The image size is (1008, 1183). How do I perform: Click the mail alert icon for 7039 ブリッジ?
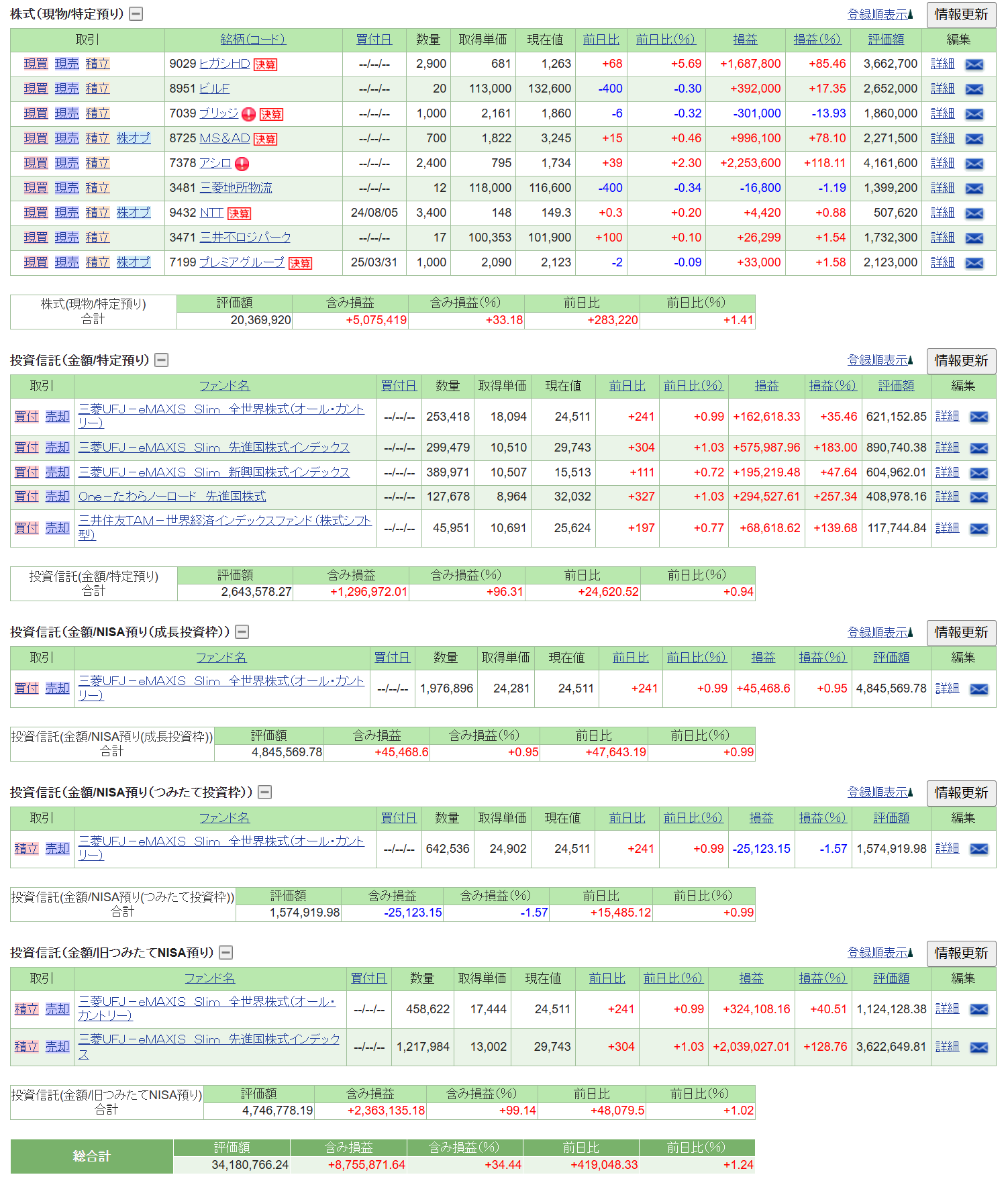(974, 114)
